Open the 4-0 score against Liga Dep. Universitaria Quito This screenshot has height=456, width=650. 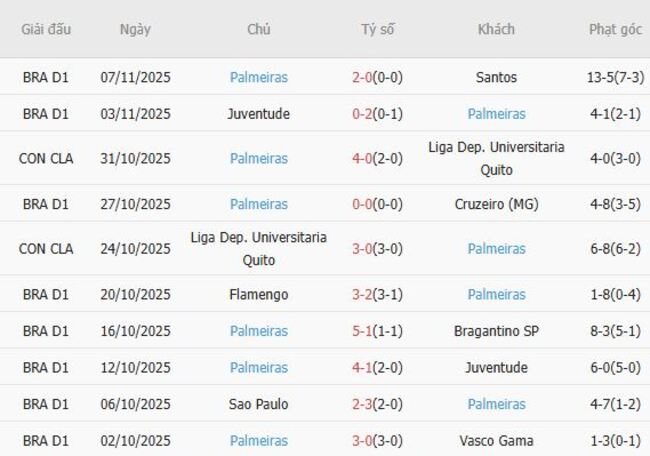tap(377, 158)
